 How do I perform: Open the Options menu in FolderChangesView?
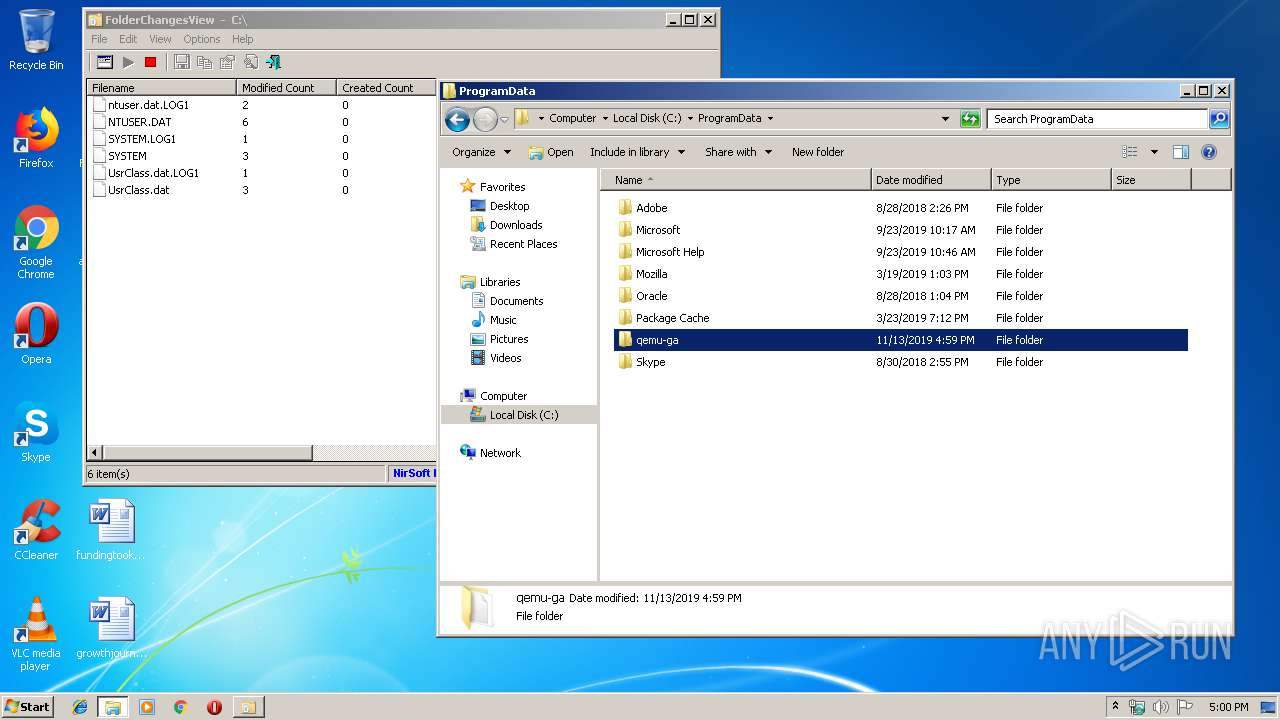pyautogui.click(x=201, y=39)
